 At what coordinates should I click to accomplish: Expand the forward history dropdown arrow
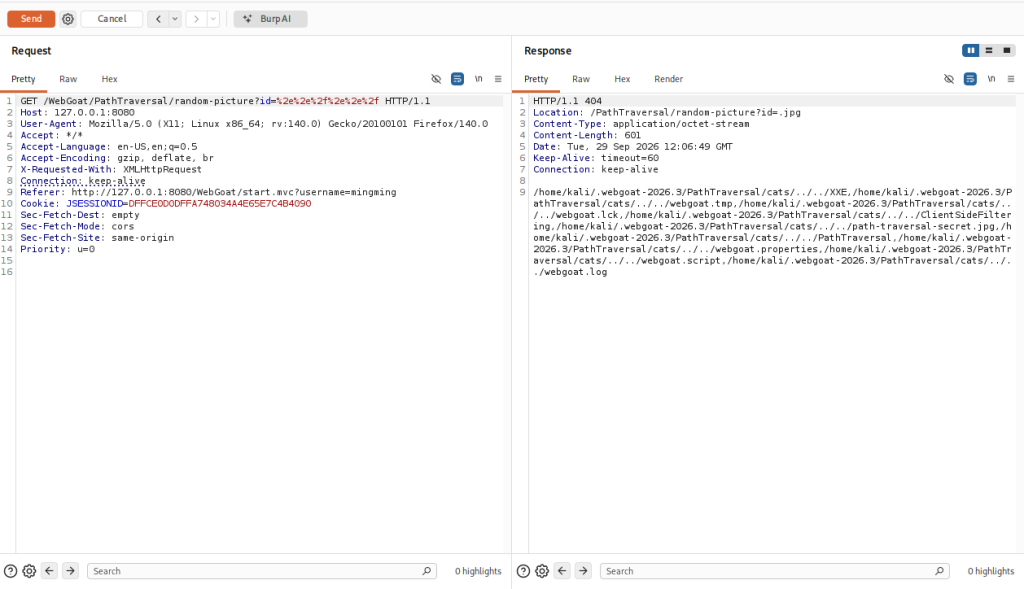pyautogui.click(x=213, y=19)
